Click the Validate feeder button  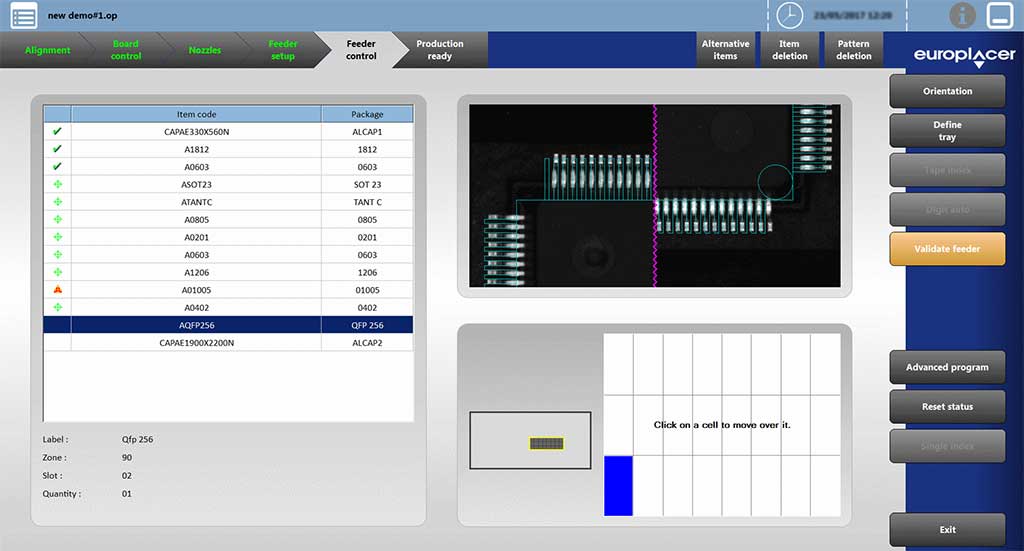[947, 249]
